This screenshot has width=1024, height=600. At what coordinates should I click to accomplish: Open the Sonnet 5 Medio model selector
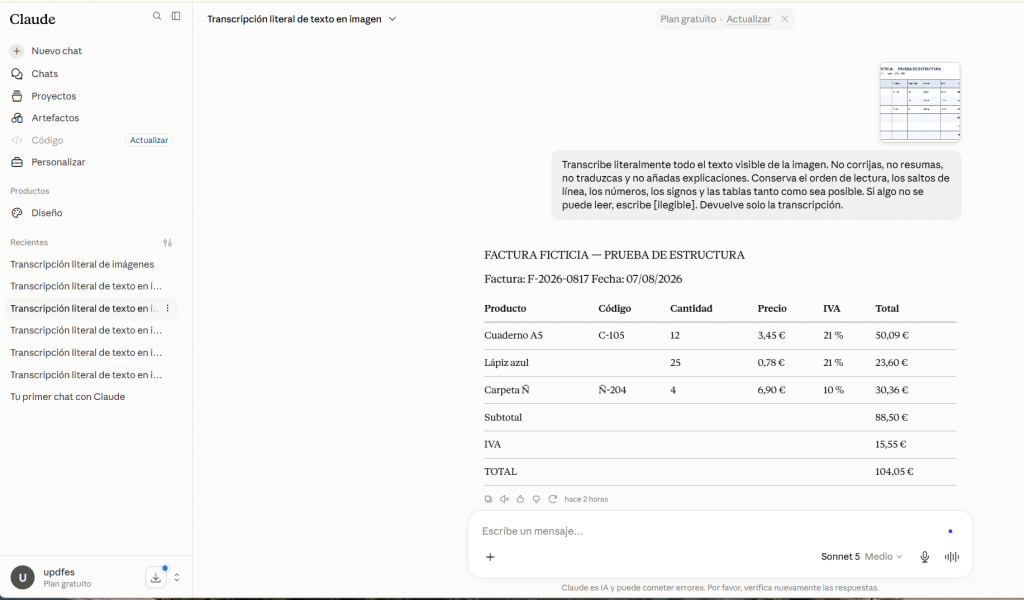click(x=861, y=557)
